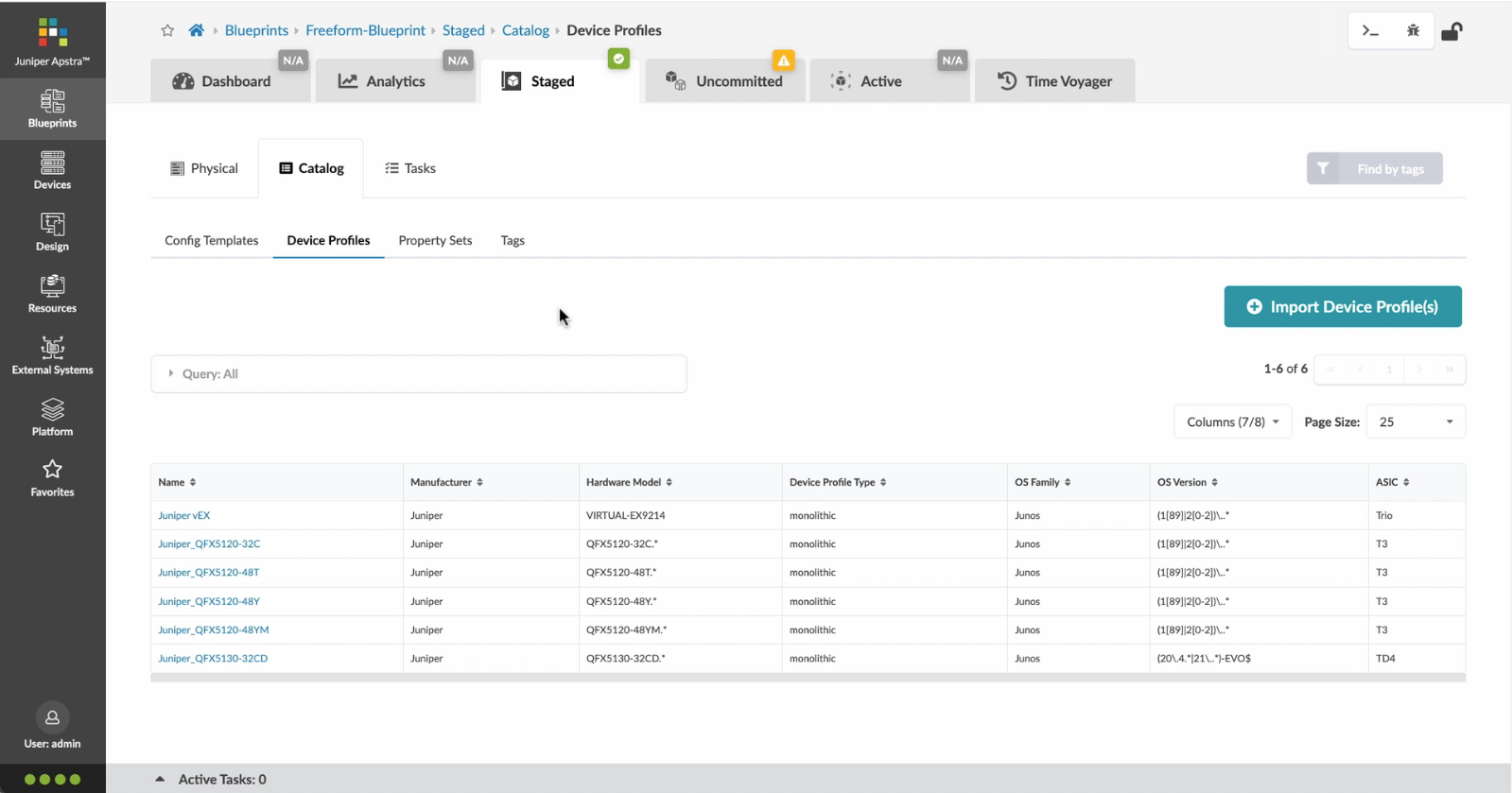Screen dimensions: 1512x793
Task: Sort table by Device Profile Type column
Action: (x=838, y=482)
